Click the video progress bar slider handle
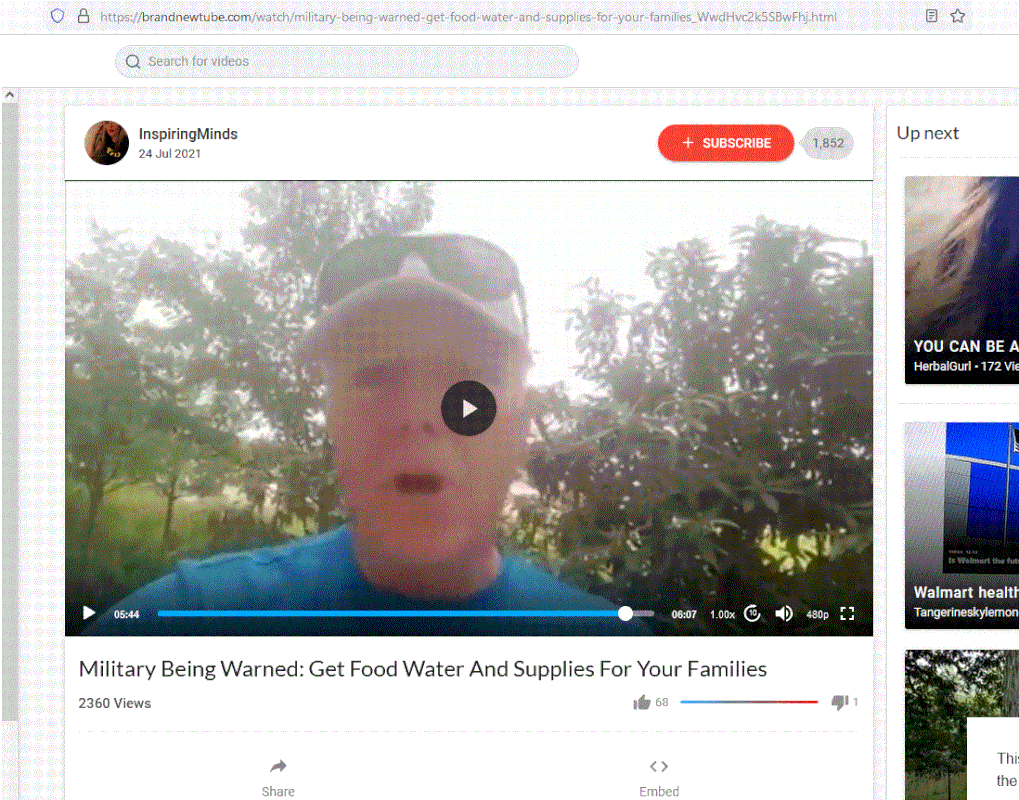This screenshot has width=1019, height=800. 625,613
